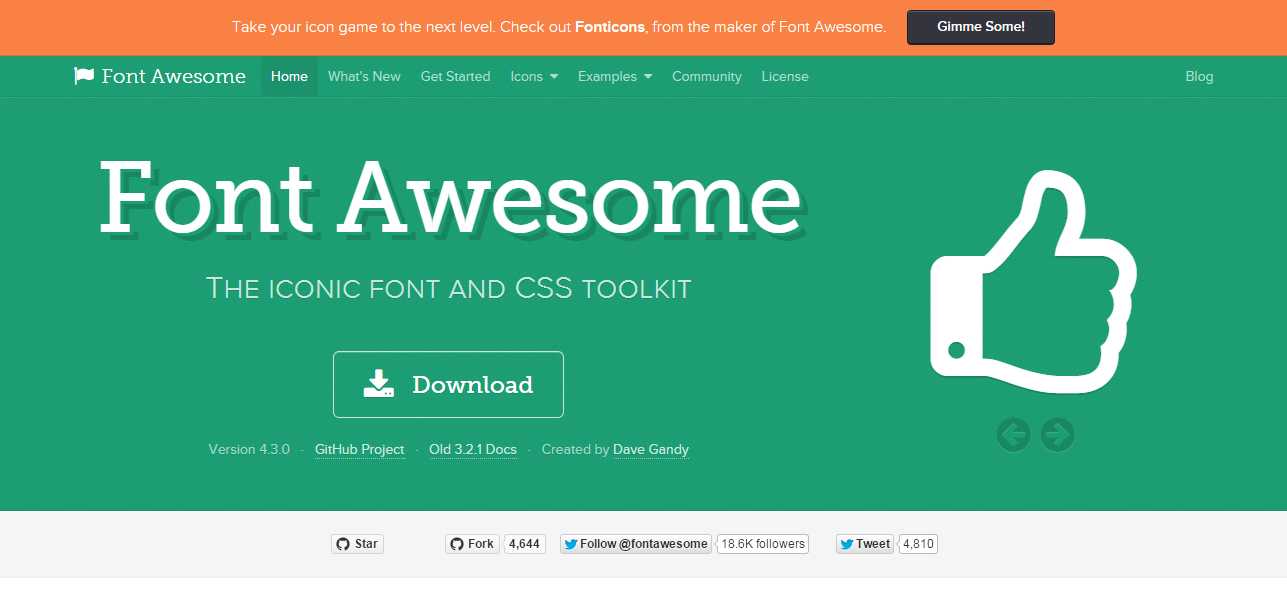
Task: Open the Get Started page
Action: coord(455,76)
